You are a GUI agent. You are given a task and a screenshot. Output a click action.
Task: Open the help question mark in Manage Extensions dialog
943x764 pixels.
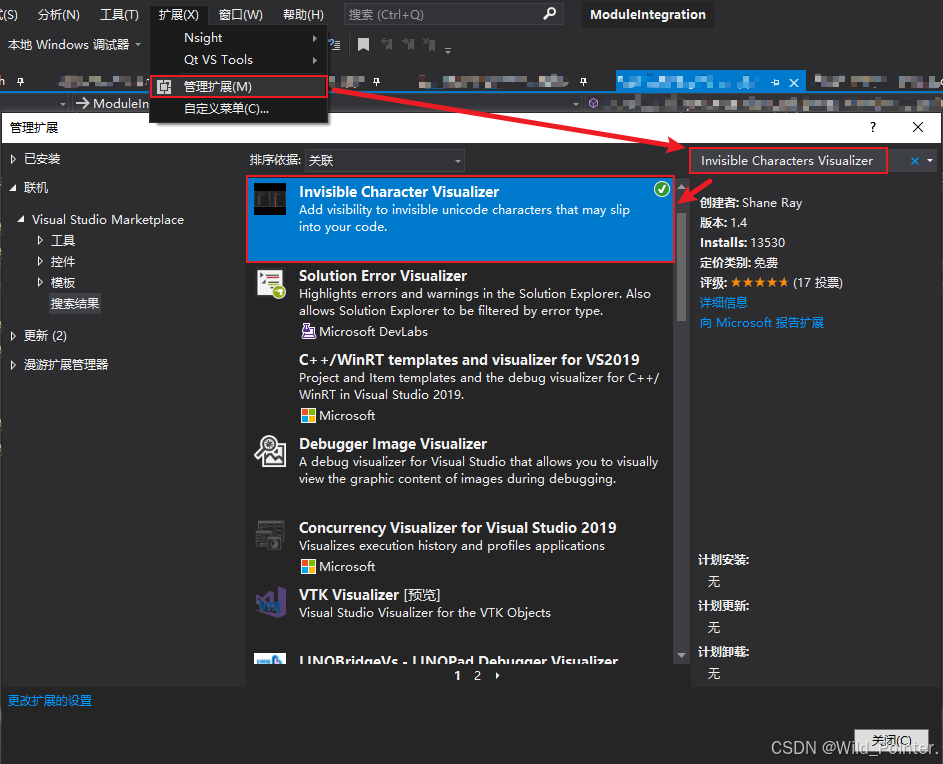coord(873,127)
